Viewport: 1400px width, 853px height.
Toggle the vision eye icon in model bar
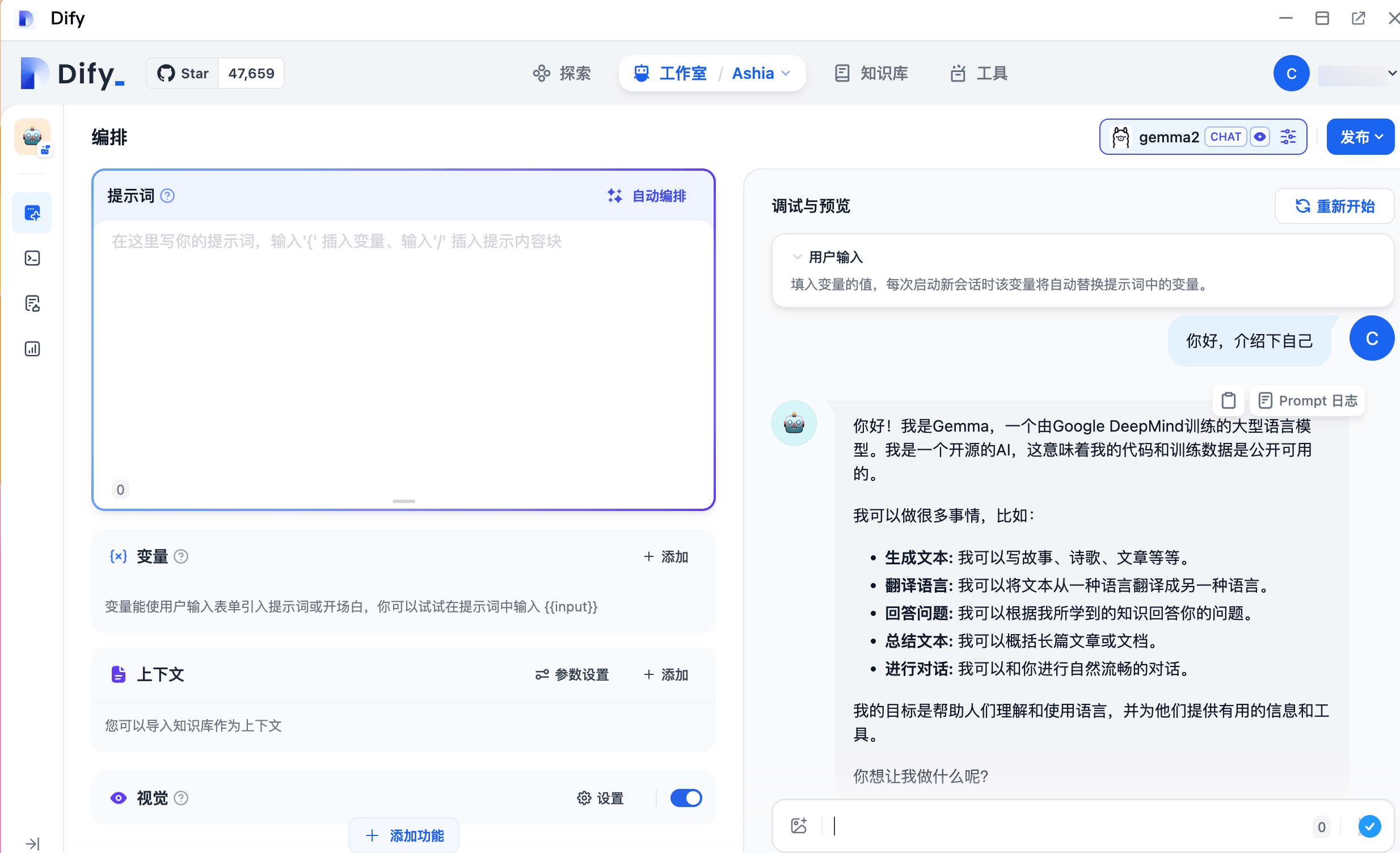(x=1260, y=136)
